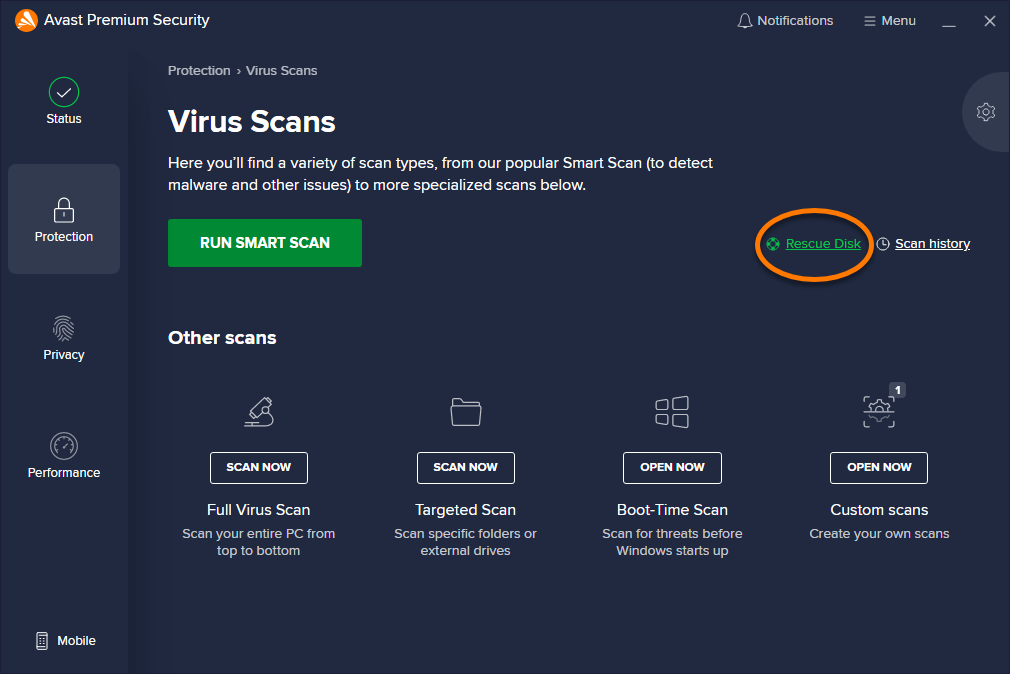Start Full Virus Scan with Scan Now
The height and width of the screenshot is (674, 1010).
[x=259, y=467]
